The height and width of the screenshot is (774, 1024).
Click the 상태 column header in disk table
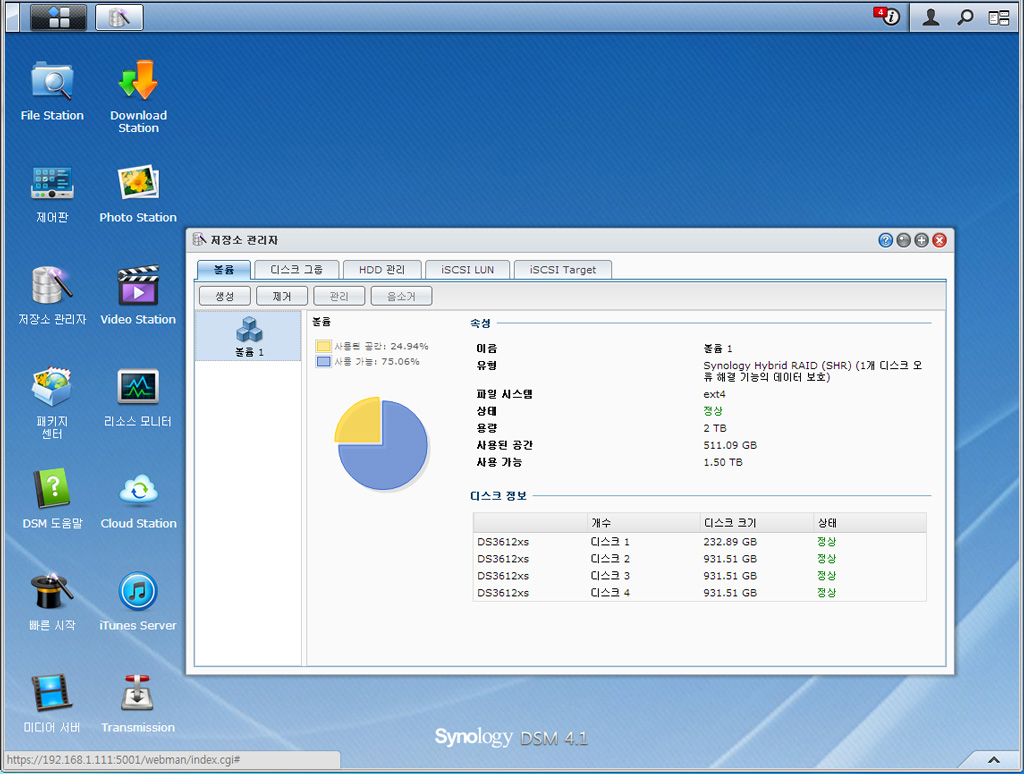(x=870, y=523)
